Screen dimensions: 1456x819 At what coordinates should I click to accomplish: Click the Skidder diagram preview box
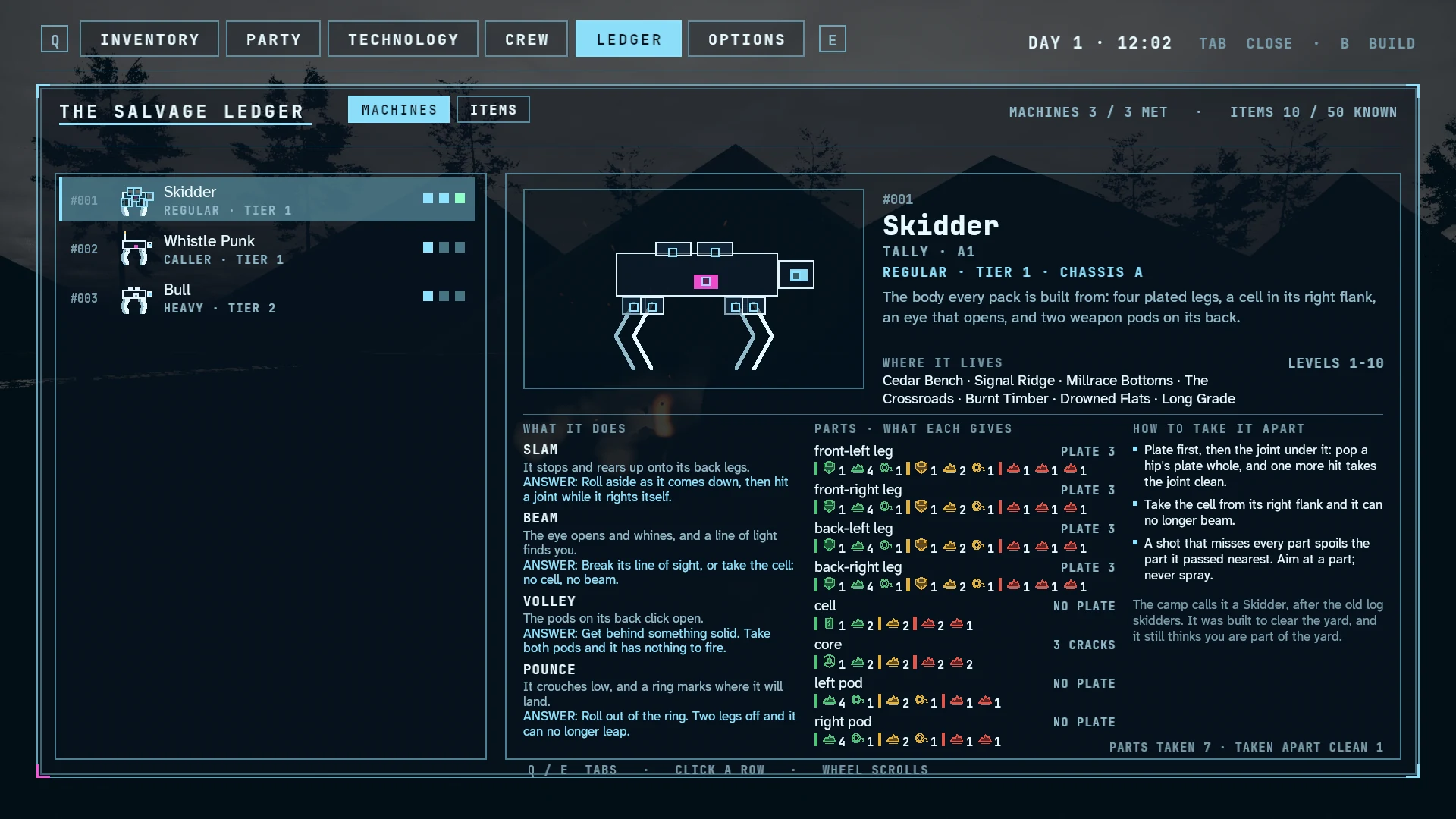pos(693,289)
